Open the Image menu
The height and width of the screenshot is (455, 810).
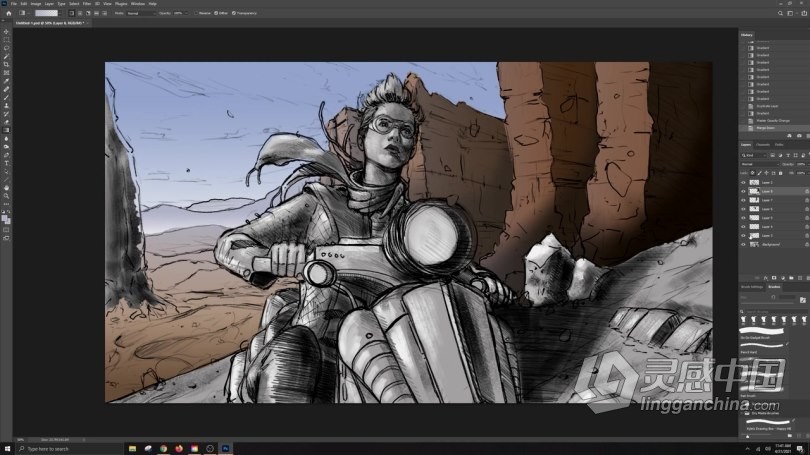[x=36, y=4]
